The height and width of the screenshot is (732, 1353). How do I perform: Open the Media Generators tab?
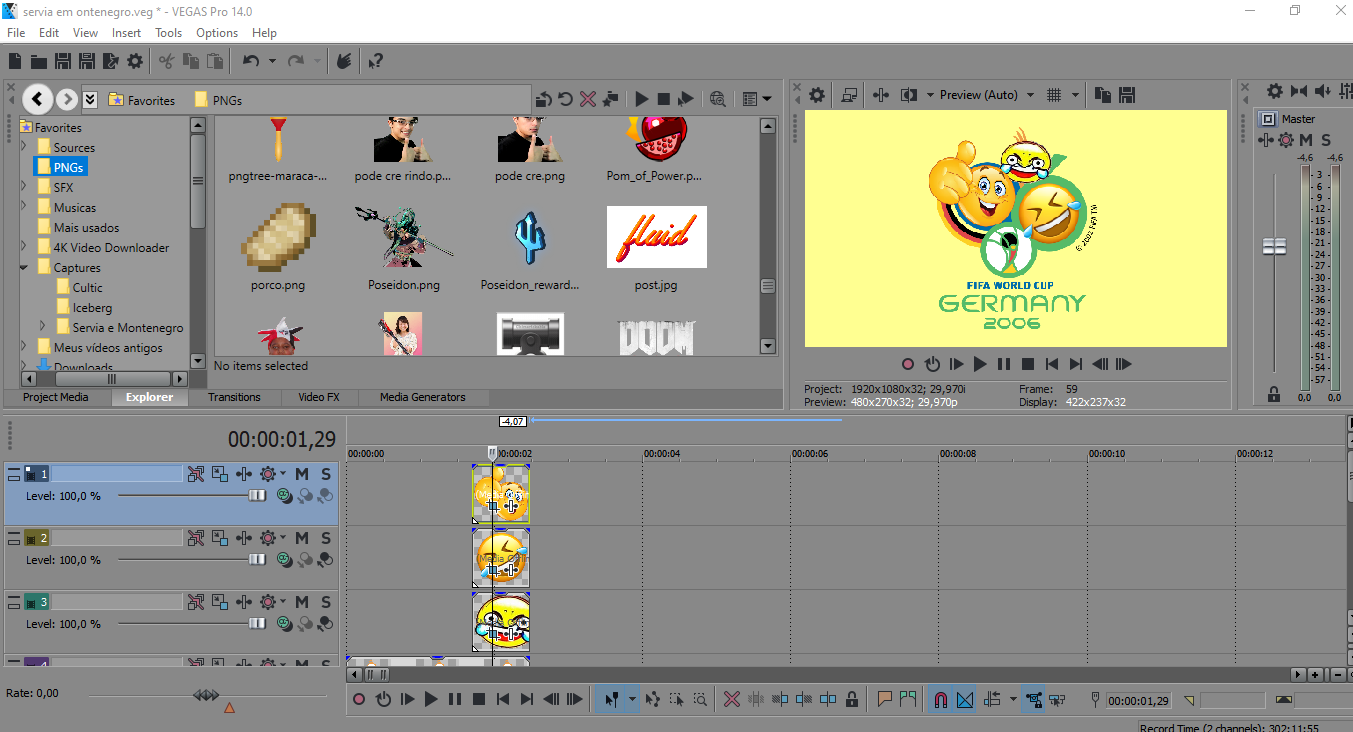coord(422,397)
